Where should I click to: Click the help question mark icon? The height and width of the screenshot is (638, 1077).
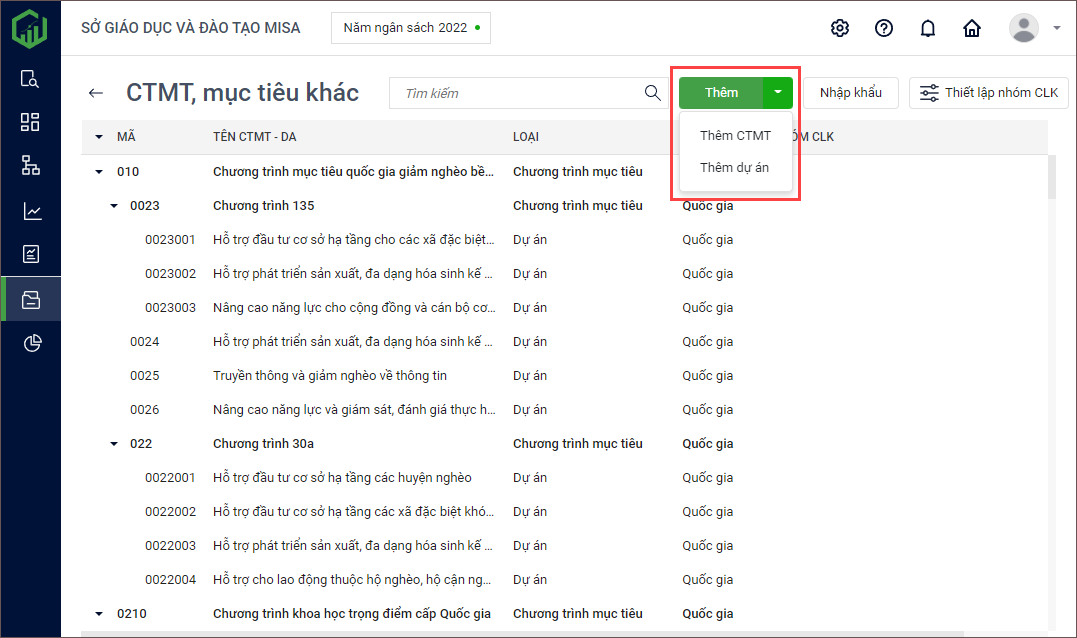[x=884, y=28]
